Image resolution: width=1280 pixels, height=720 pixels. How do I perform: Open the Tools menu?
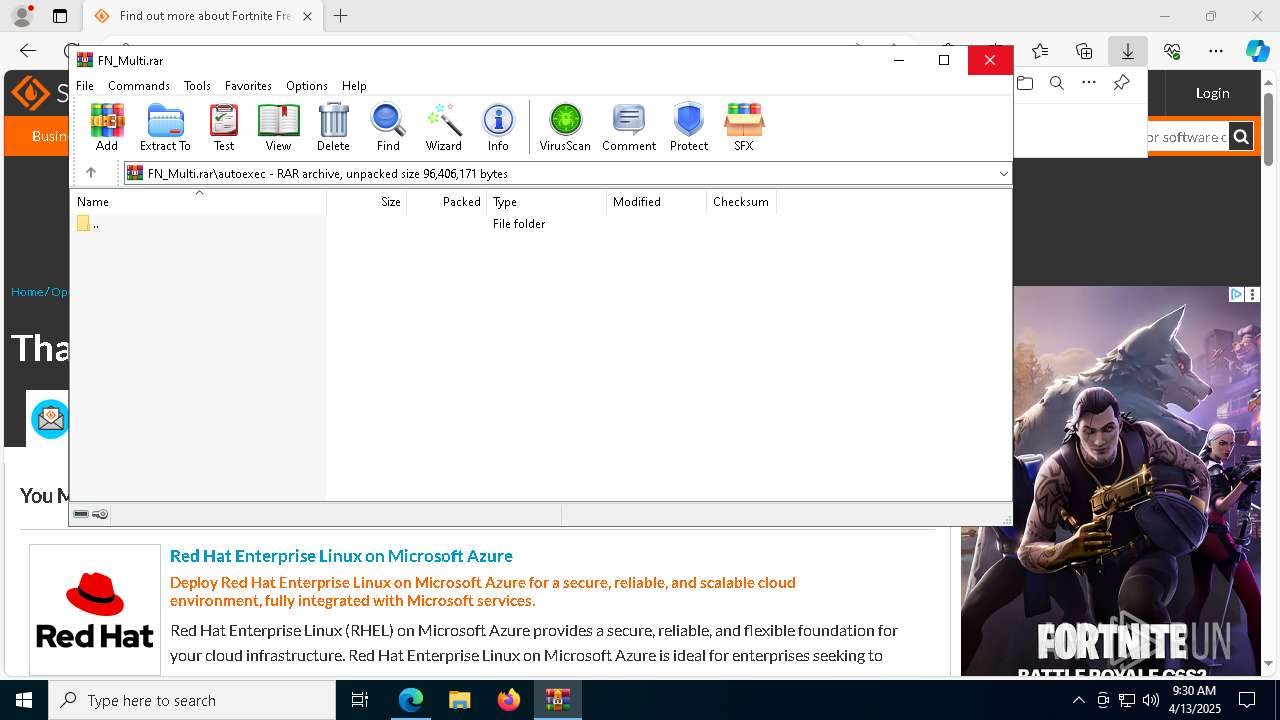coord(197,86)
